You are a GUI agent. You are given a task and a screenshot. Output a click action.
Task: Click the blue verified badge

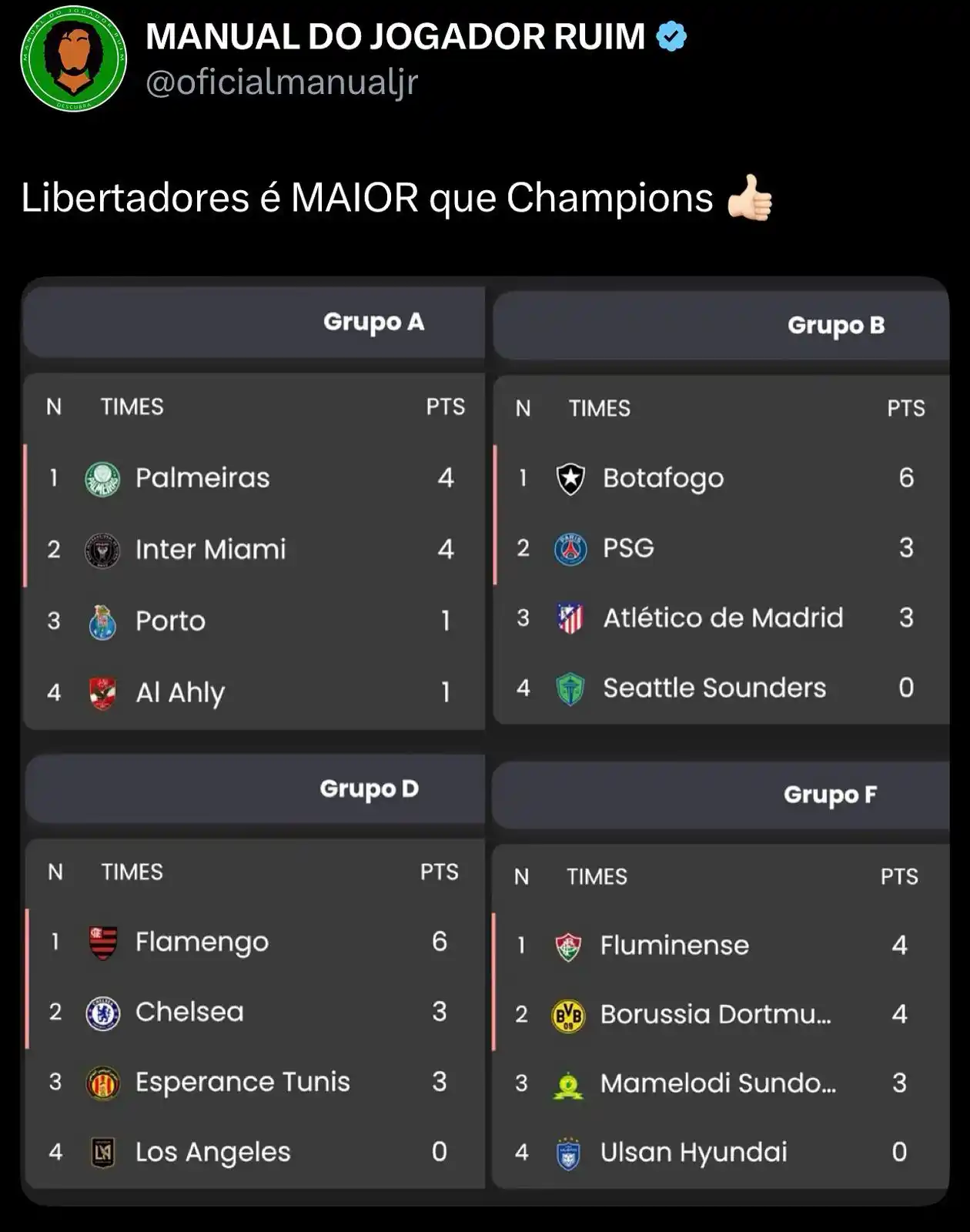tap(671, 36)
